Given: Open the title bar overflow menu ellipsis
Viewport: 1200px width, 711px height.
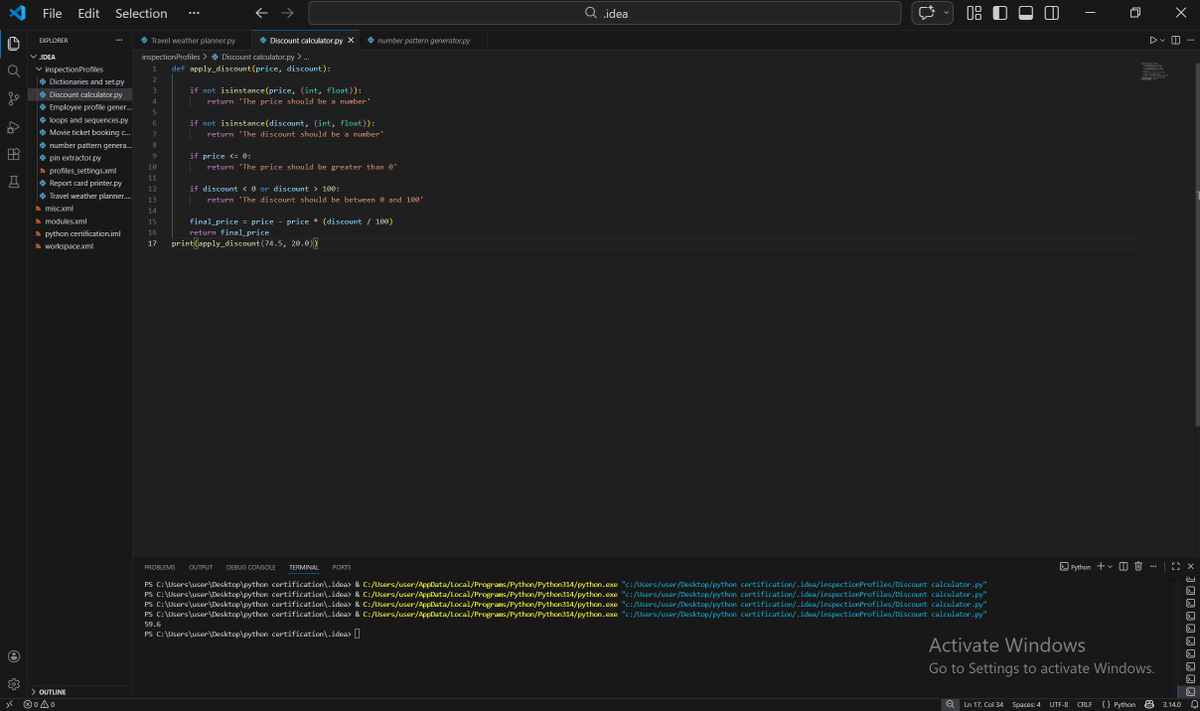Looking at the screenshot, I should 194,13.
